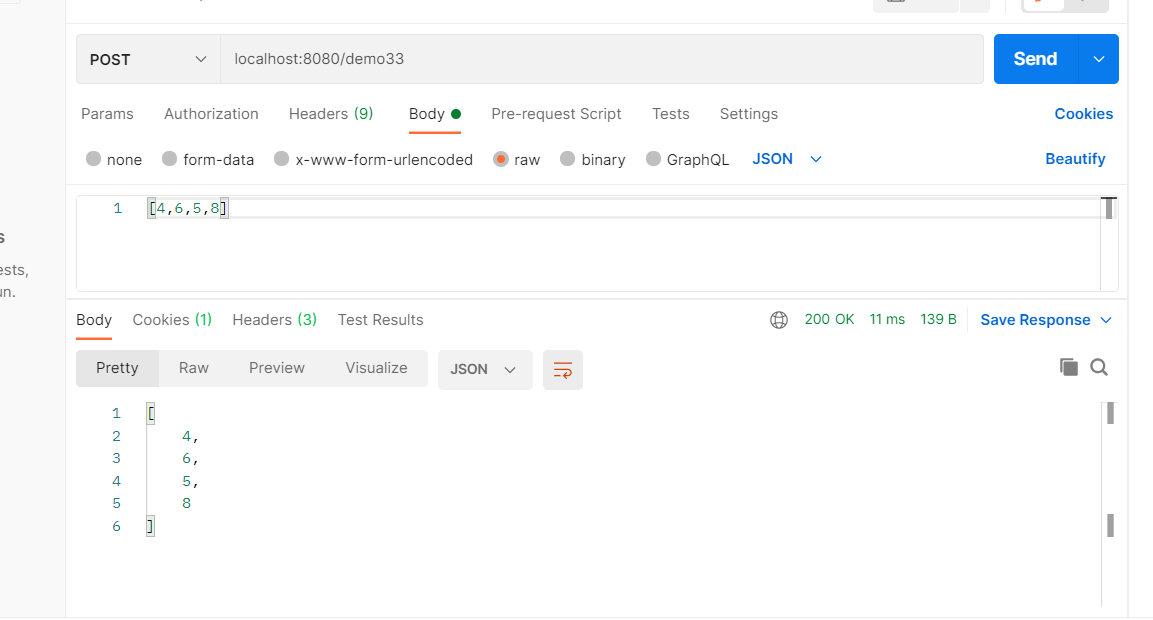
Task: Select the GraphQL body radio button
Action: tap(653, 159)
